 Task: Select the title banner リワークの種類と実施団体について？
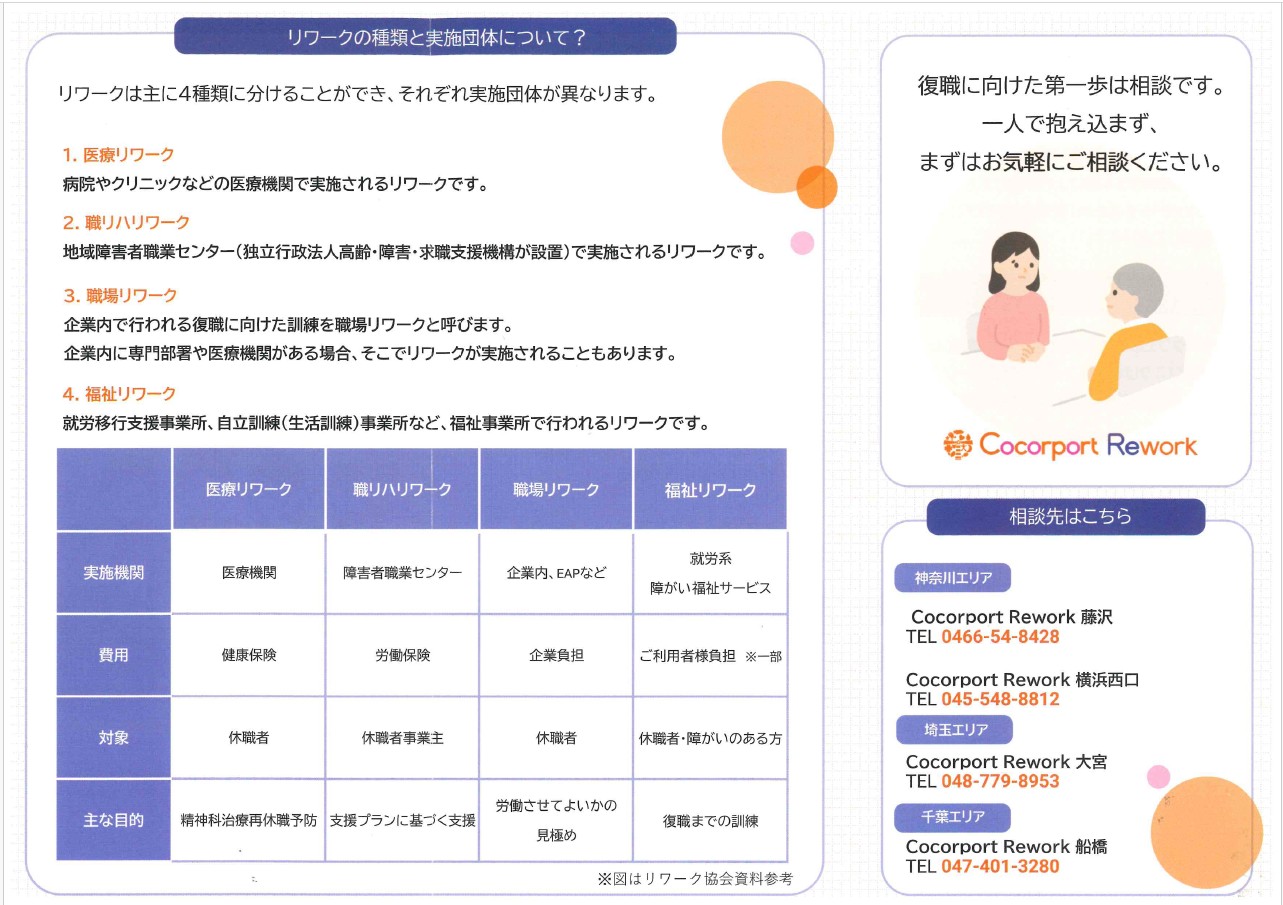[425, 37]
